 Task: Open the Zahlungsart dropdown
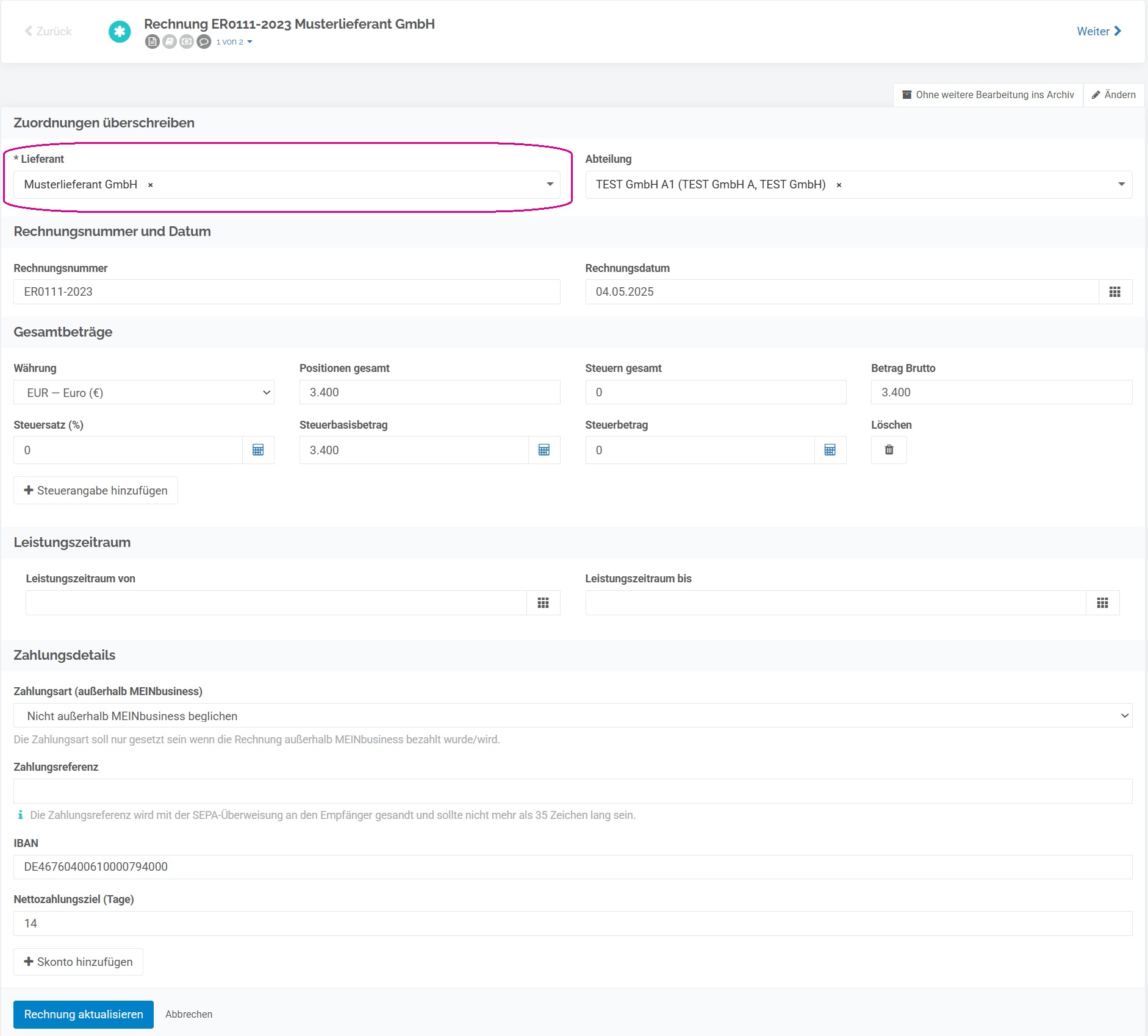pyautogui.click(x=573, y=716)
